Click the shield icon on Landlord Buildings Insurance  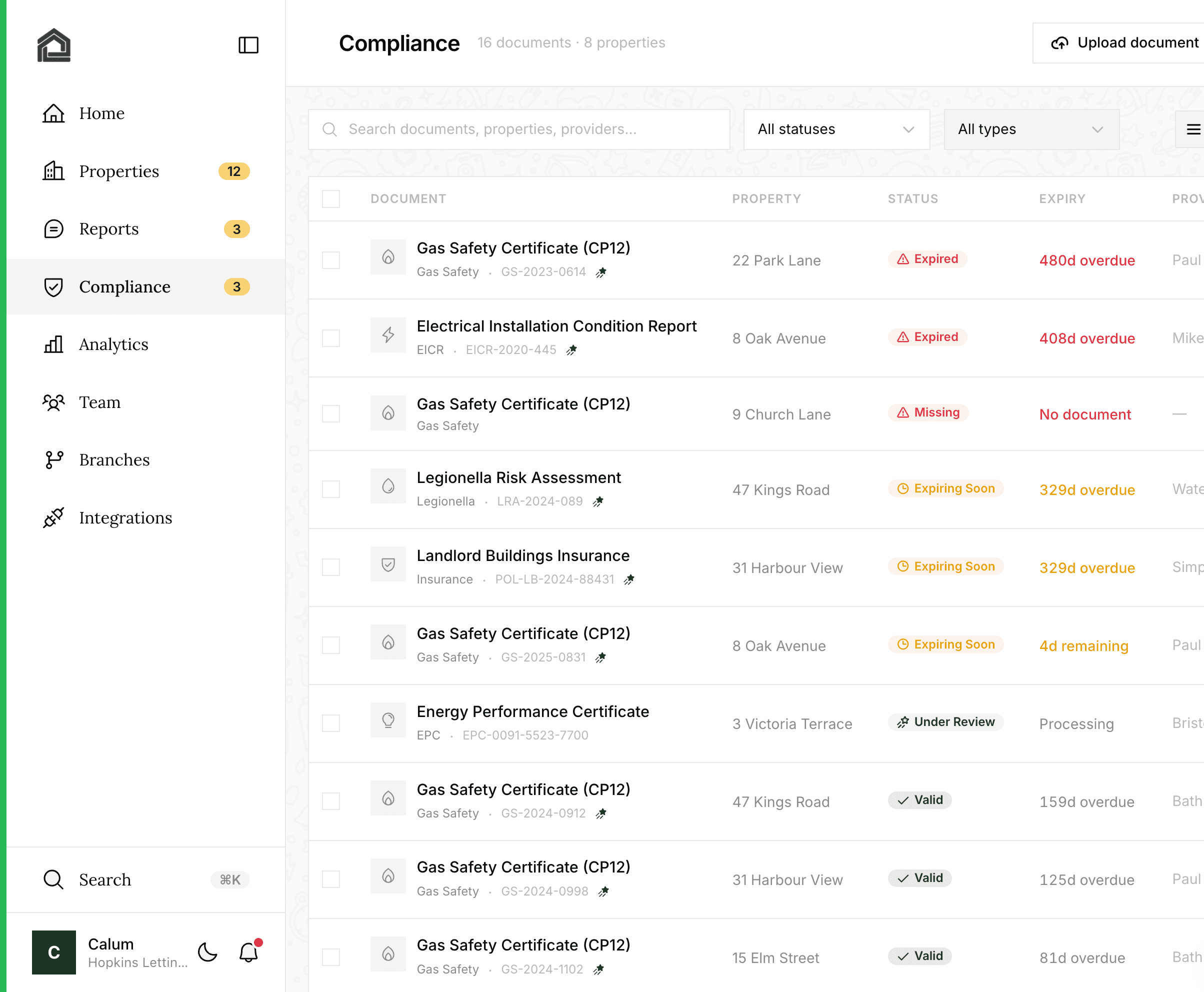[388, 564]
